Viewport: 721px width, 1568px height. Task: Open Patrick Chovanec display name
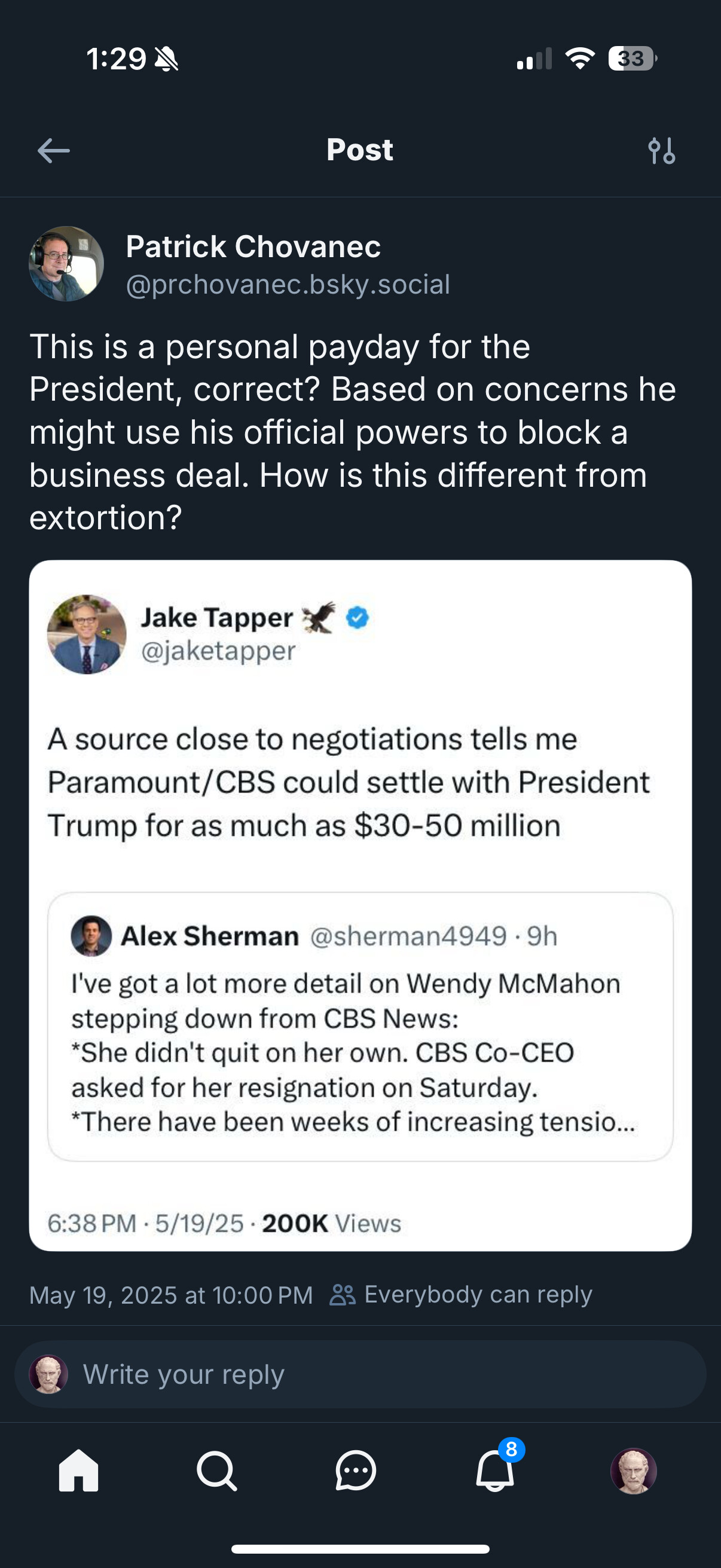[x=253, y=246]
